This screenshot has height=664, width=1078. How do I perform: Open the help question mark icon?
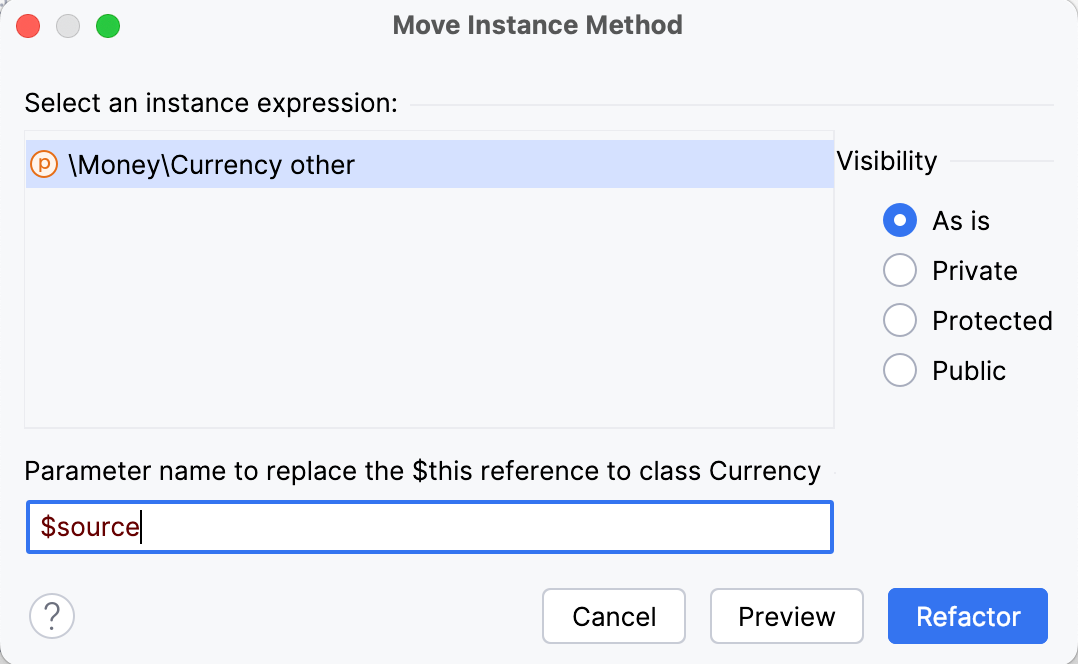pos(51,616)
